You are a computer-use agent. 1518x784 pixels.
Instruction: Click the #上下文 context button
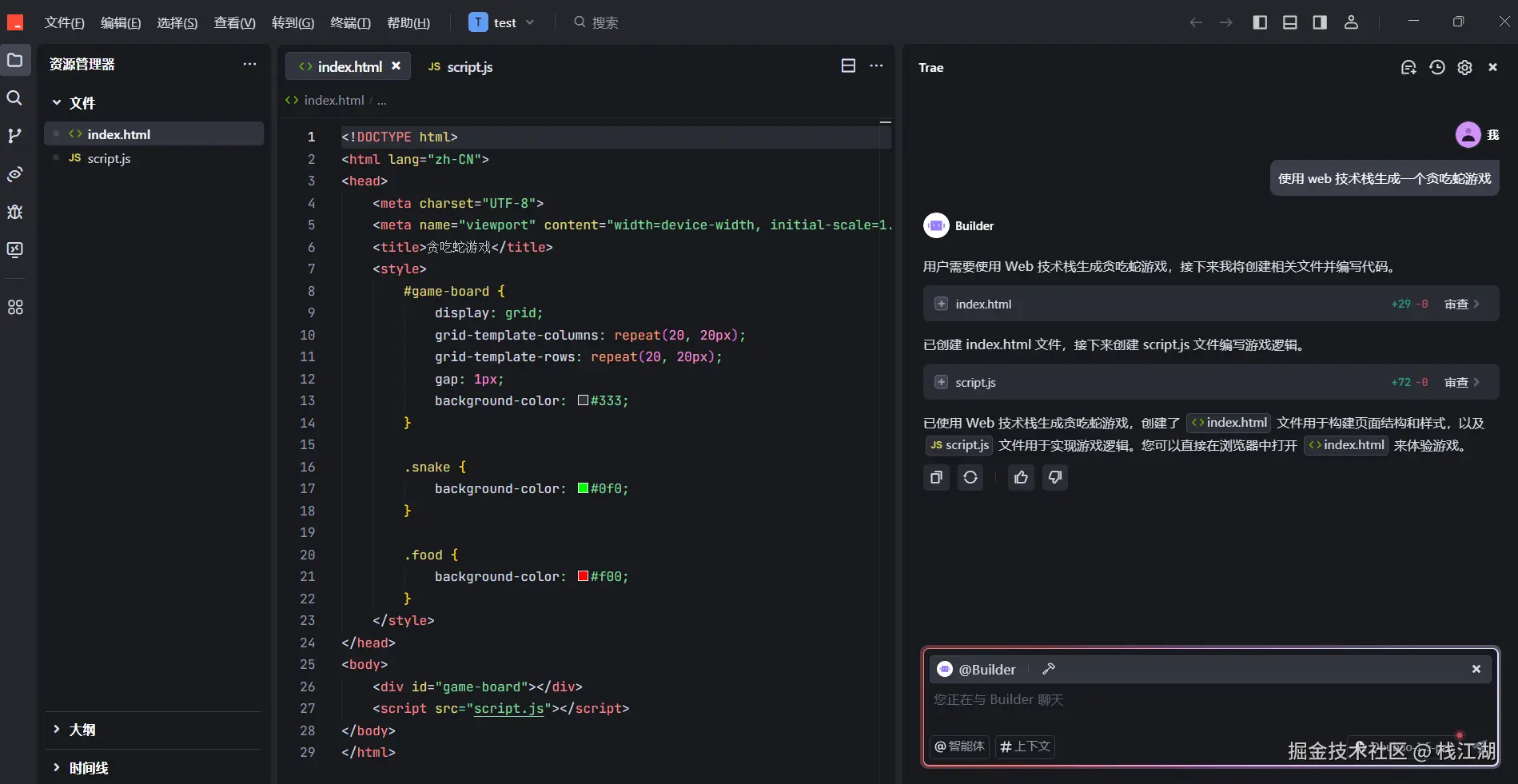[1025, 746]
